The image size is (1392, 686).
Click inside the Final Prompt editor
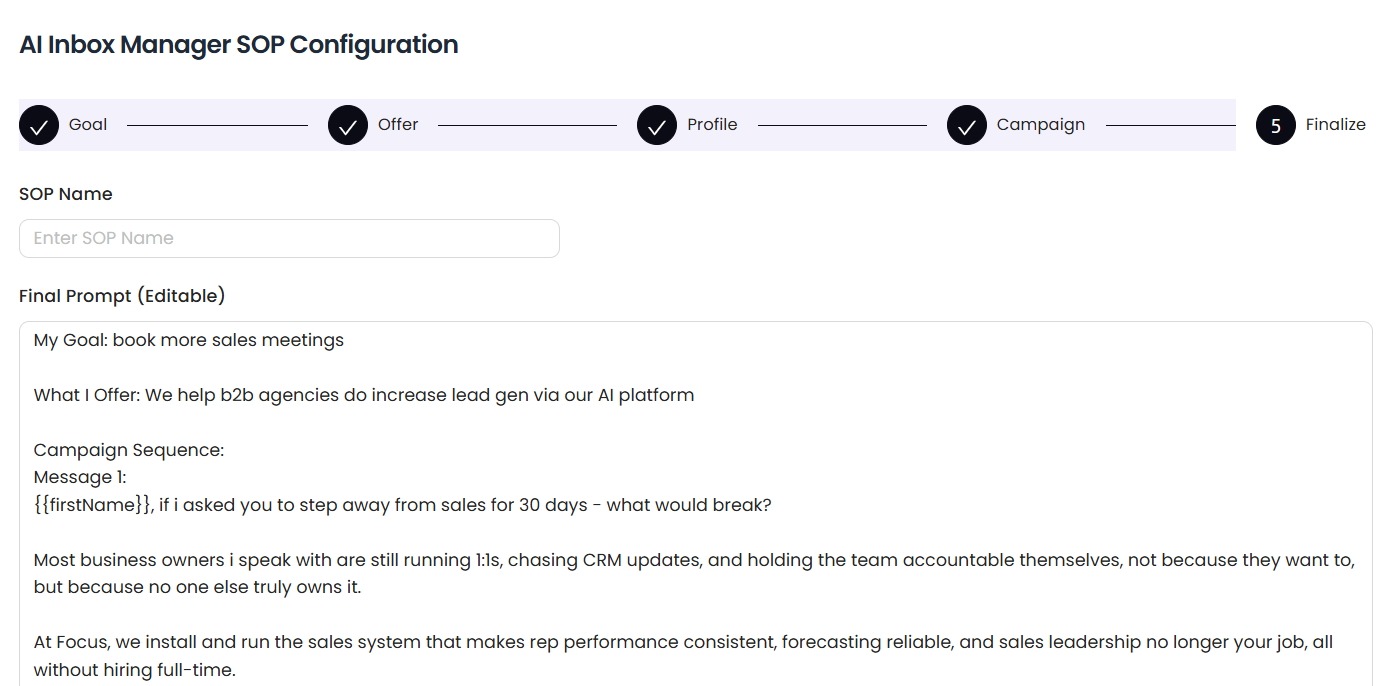coord(690,450)
